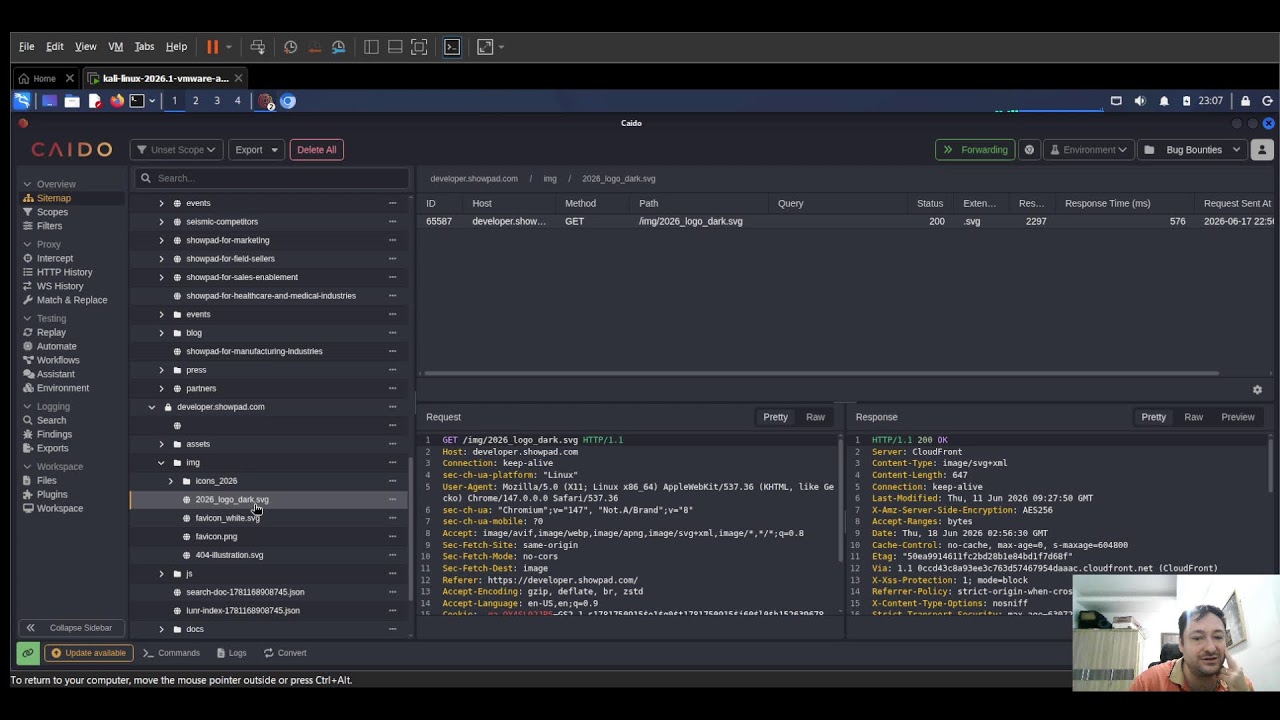Open the Automate tool
The image size is (1280, 720).
[x=56, y=346]
